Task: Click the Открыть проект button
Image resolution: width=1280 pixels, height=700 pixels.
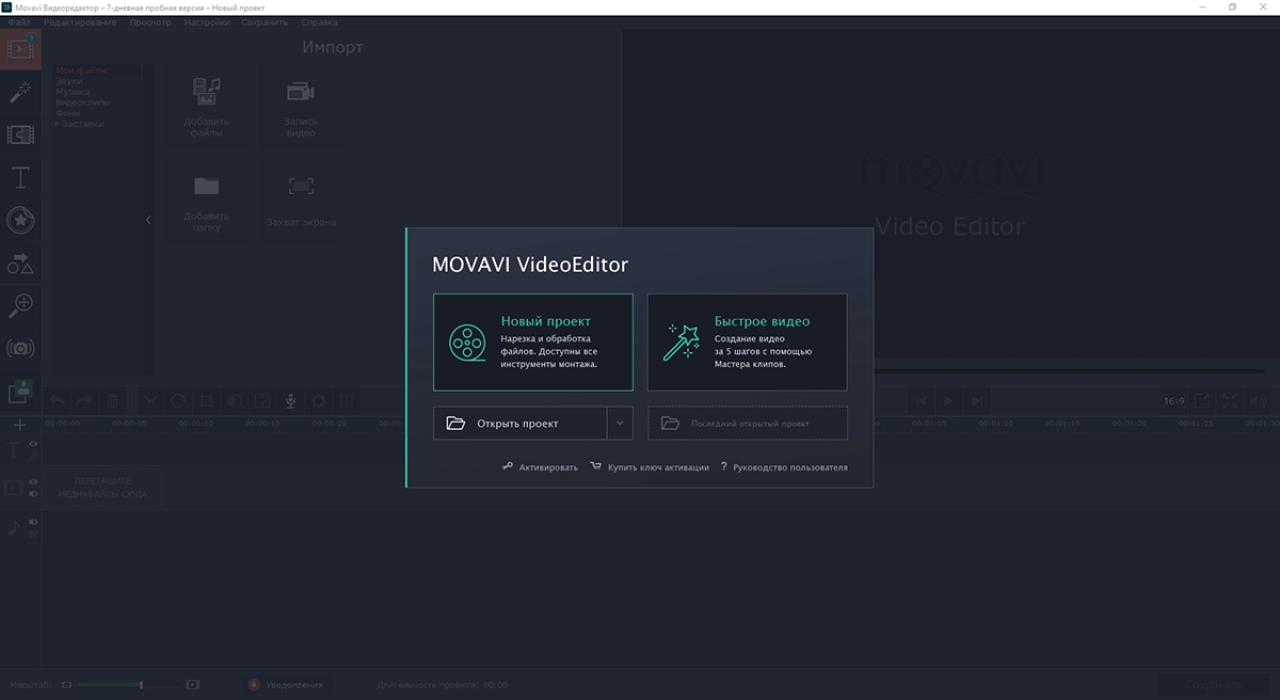Action: coord(520,423)
